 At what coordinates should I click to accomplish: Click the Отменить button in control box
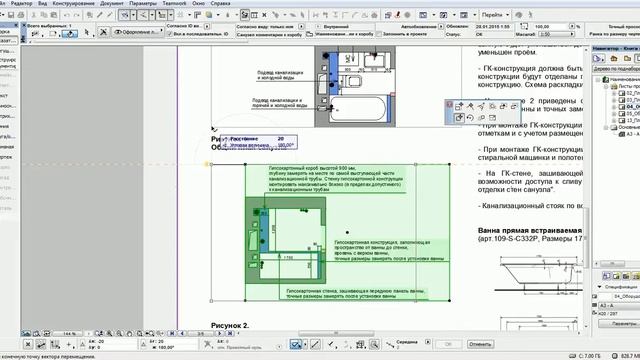pos(480,344)
